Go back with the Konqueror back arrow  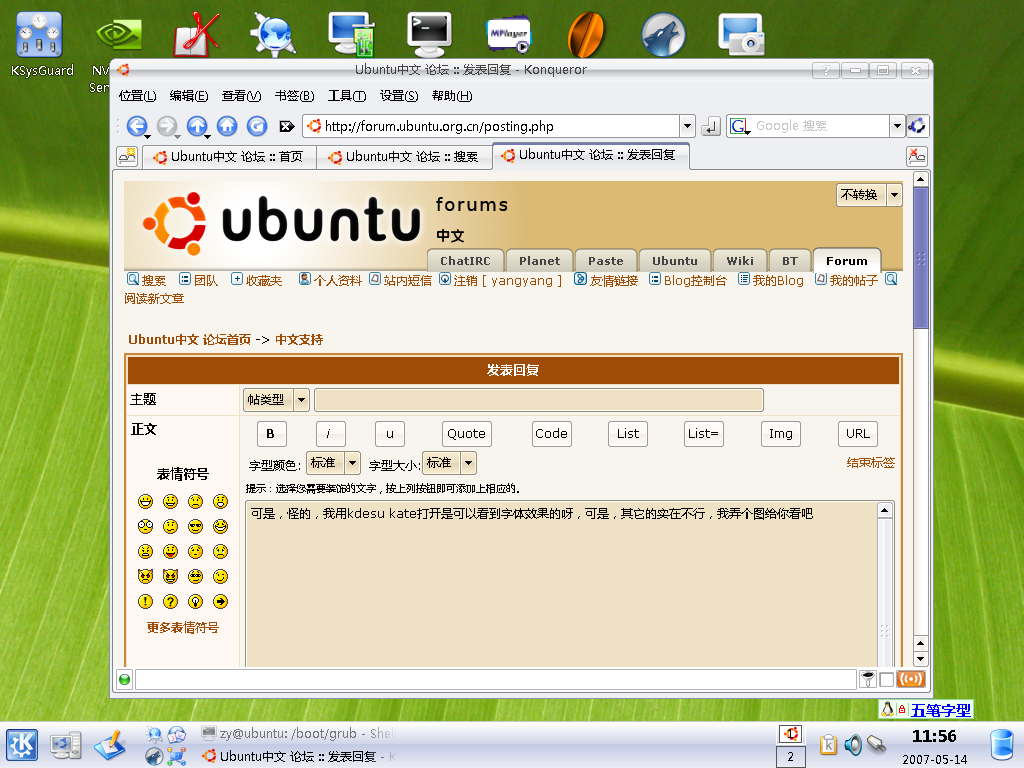tap(136, 126)
